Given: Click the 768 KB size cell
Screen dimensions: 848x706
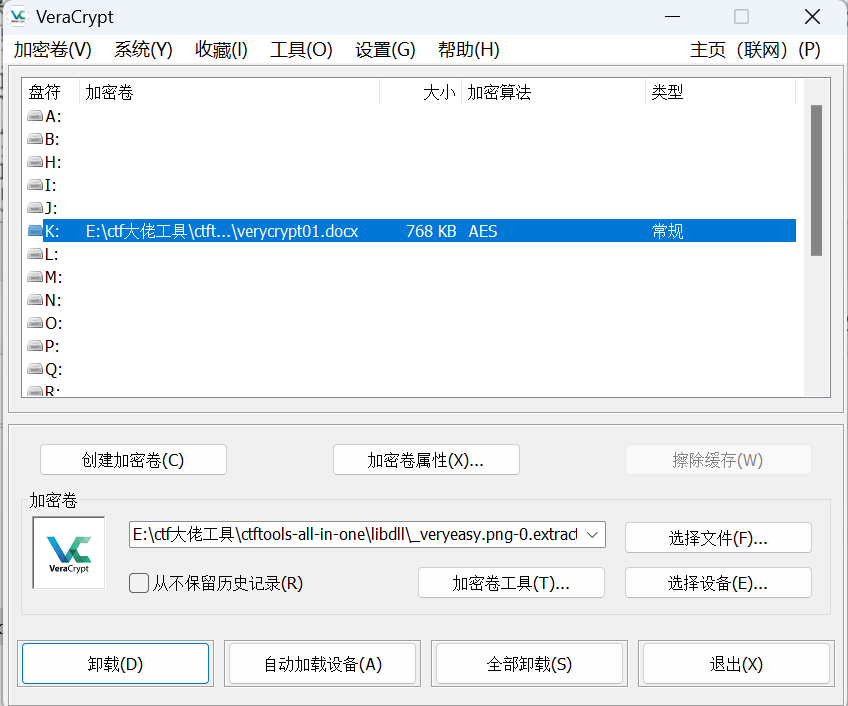Looking at the screenshot, I should 431,231.
